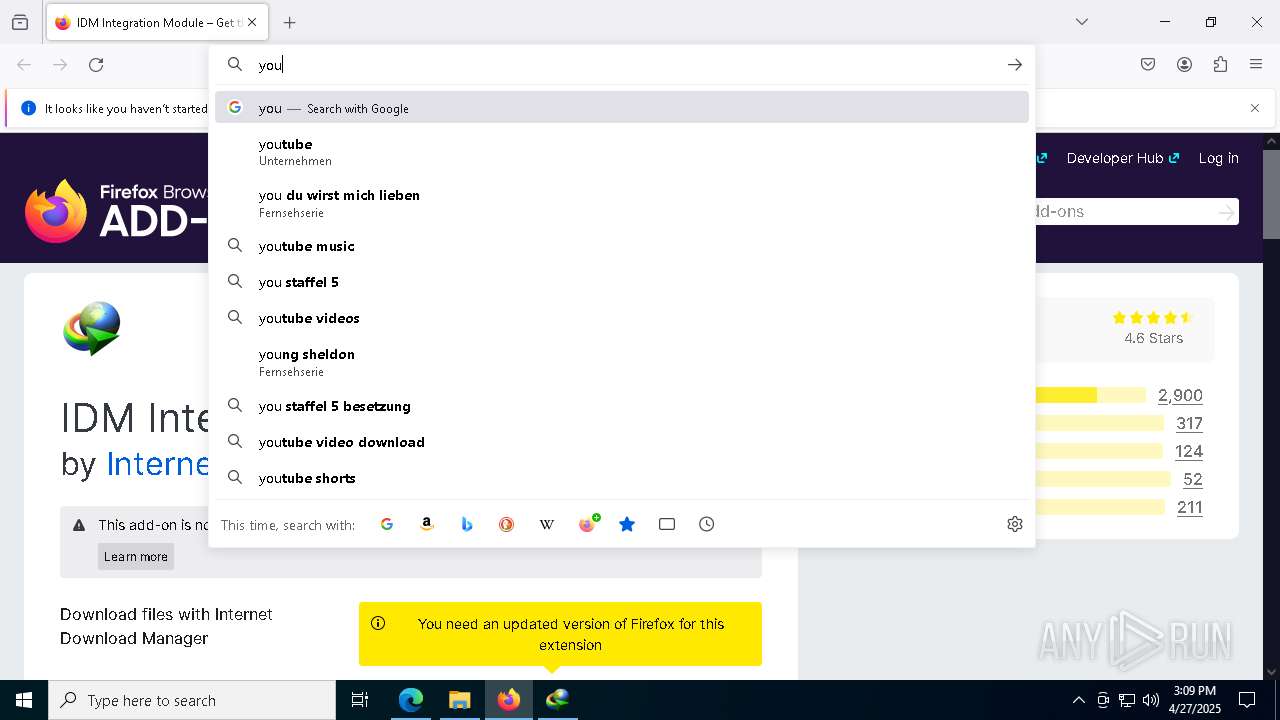1280x720 pixels.
Task: Open the 52 two-star reviews link
Action: click(x=1192, y=479)
